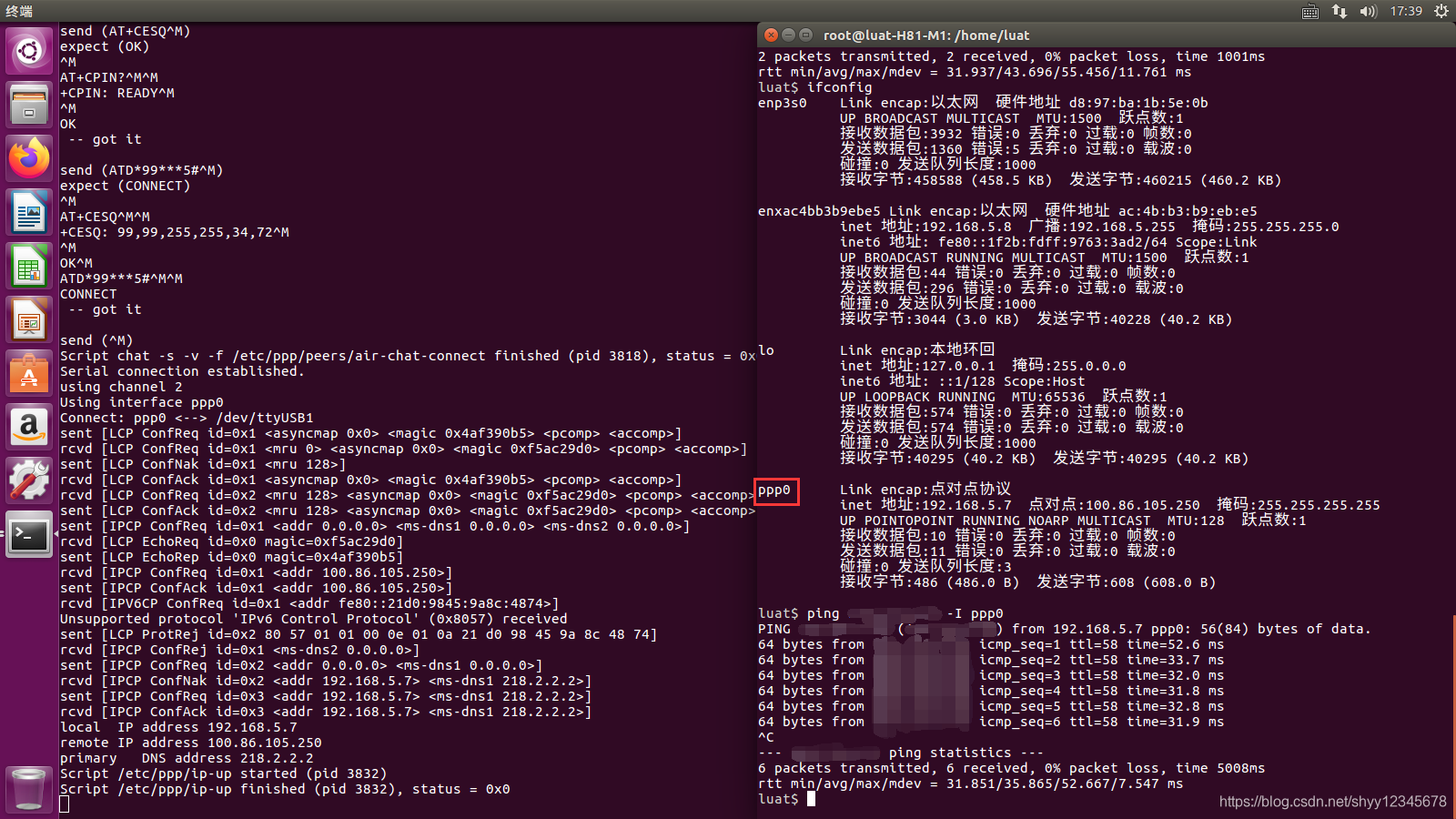This screenshot has height=819, width=1456.
Task: Click the 'Unsupported protocol IPv6 Control Protocol' line
Action: click(314, 619)
